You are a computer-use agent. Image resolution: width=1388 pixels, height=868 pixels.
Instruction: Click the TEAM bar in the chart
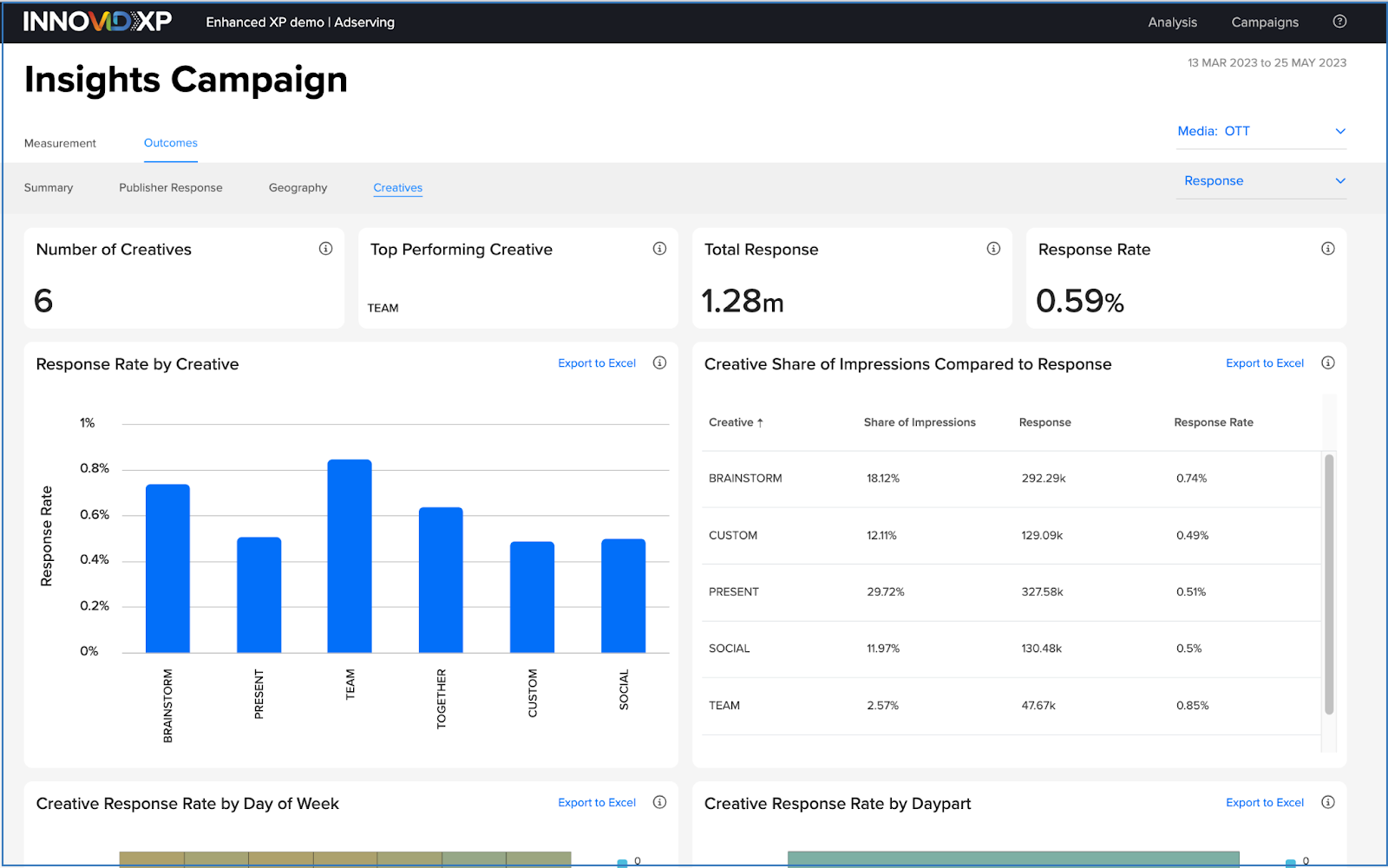click(350, 555)
